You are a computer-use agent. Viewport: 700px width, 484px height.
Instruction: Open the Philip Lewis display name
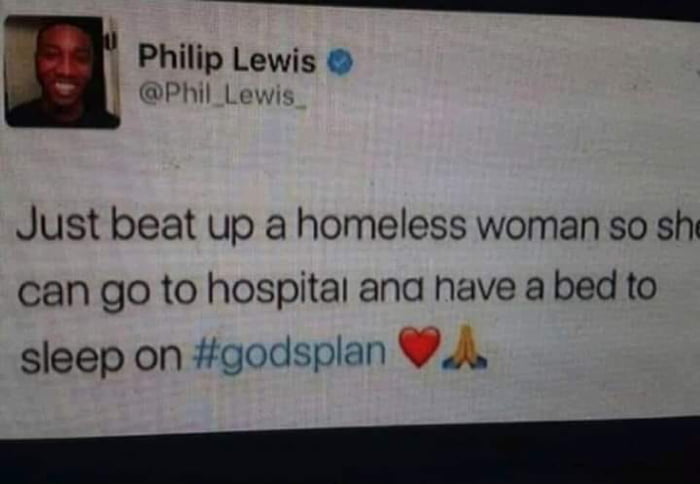pos(227,59)
